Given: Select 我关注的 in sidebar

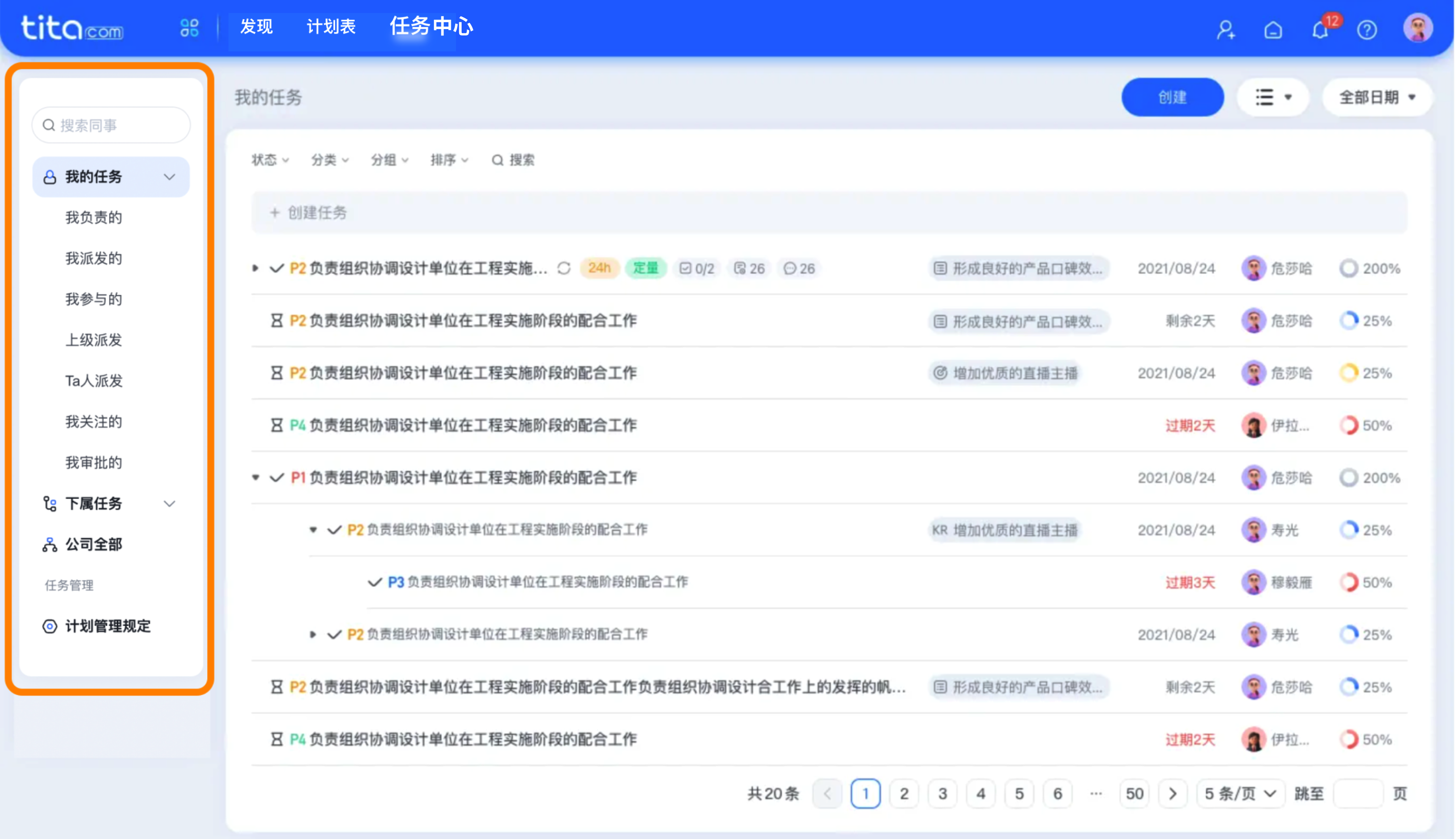Looking at the screenshot, I should [x=93, y=422].
